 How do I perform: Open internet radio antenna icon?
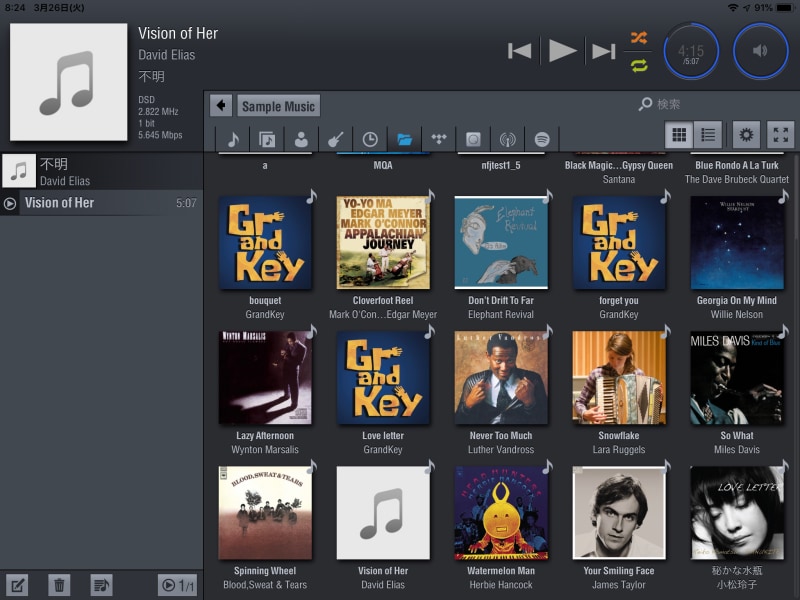pos(507,139)
